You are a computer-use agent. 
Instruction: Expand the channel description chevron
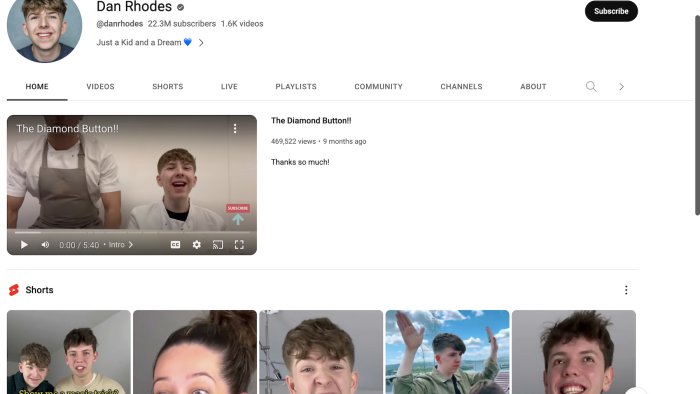pos(201,43)
